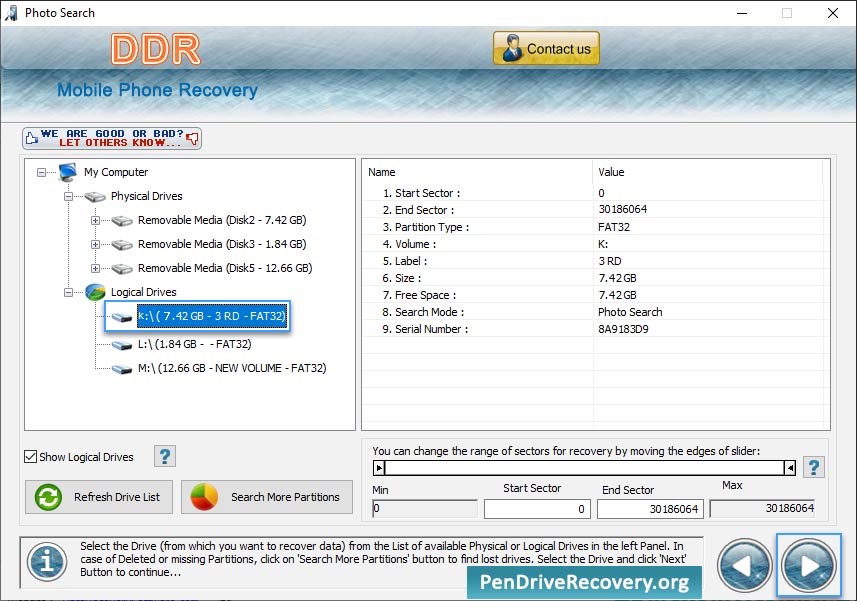857x601 pixels.
Task: Collapse the Physical Drives node
Action: (68, 197)
